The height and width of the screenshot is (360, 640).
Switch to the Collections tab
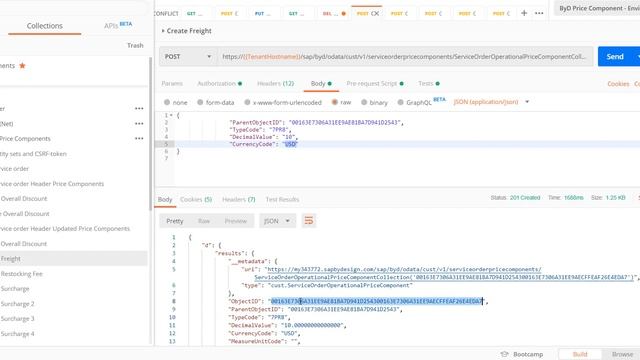(44, 26)
